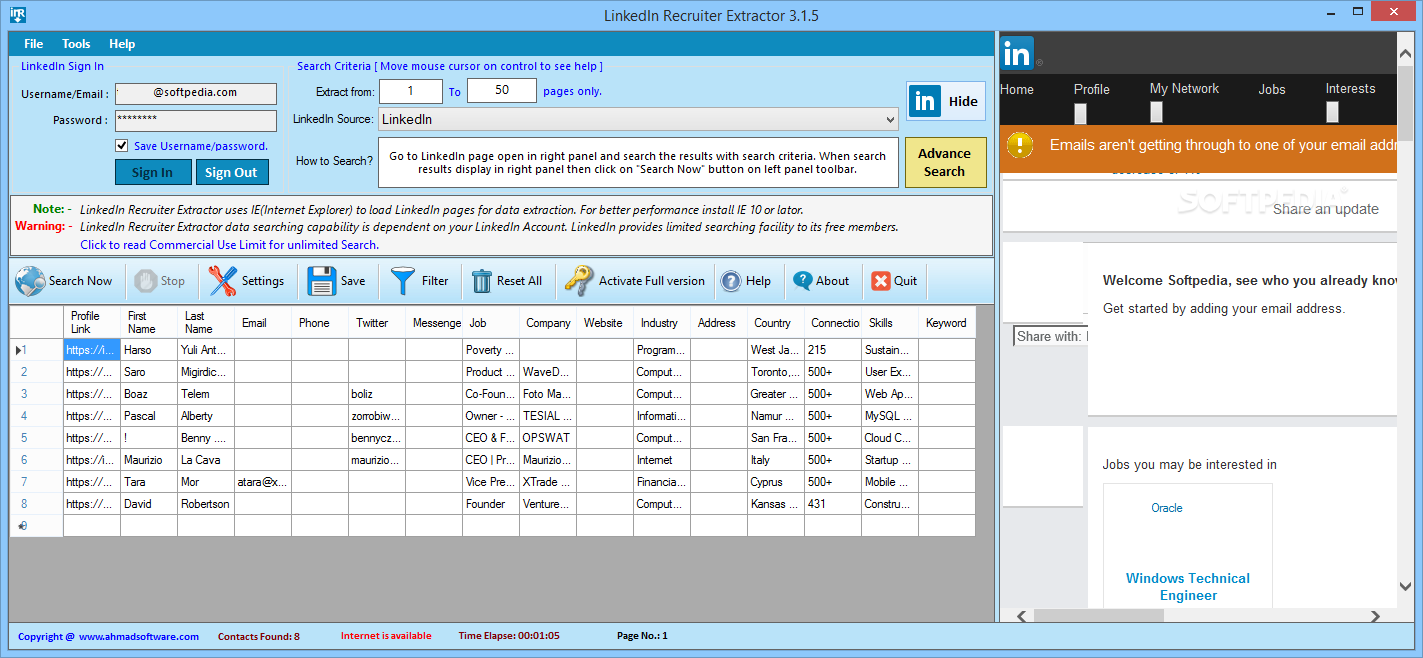The width and height of the screenshot is (1423, 658).
Task: Click the Activate Full version key icon
Action: (x=578, y=281)
